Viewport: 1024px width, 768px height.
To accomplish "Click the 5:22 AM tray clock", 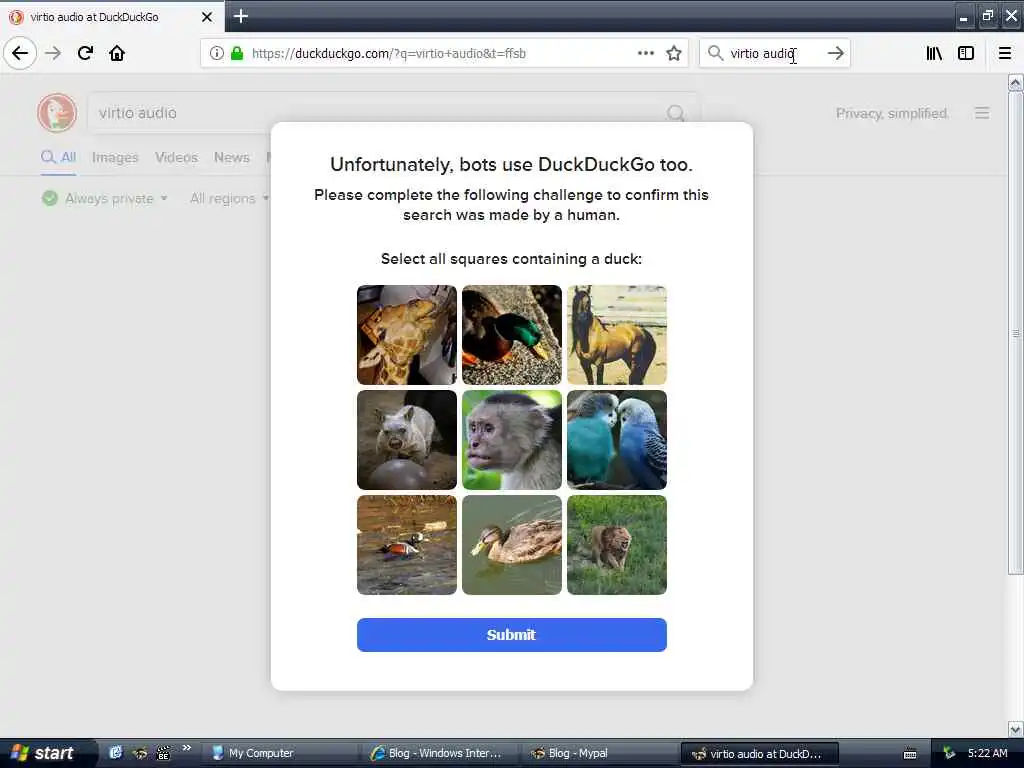I will [x=987, y=753].
